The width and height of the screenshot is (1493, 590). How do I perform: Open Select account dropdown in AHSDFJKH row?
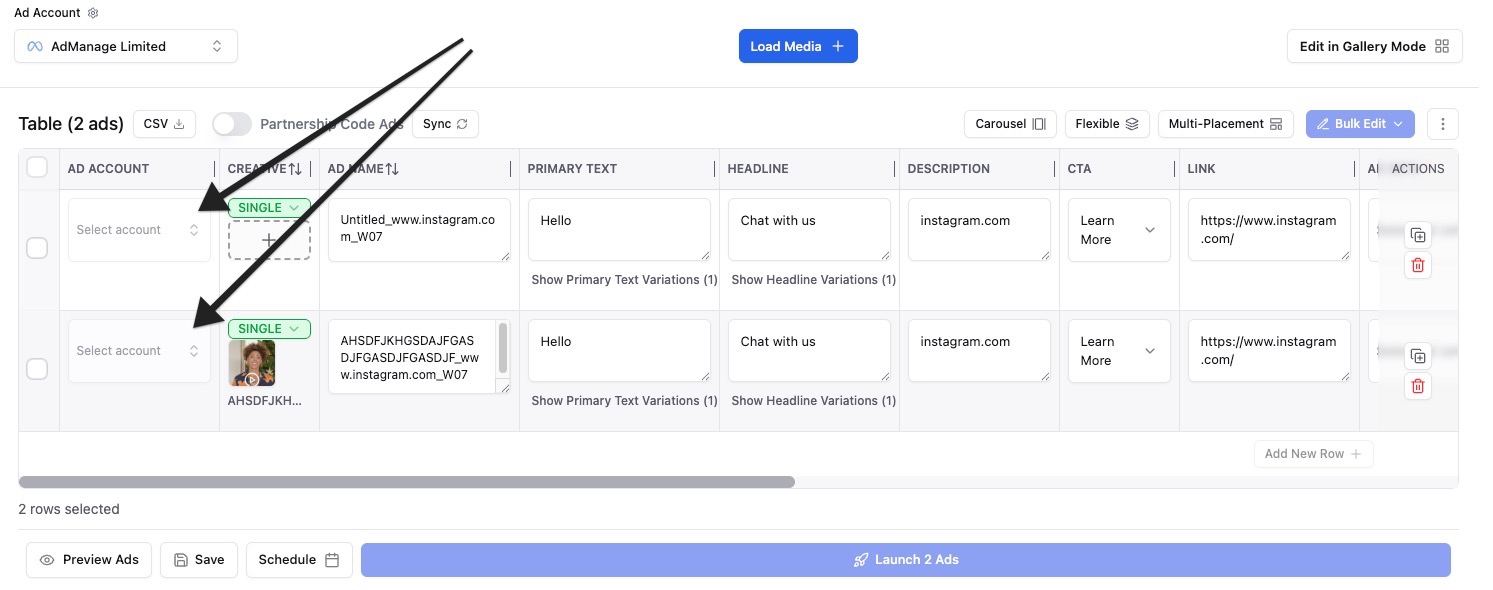(x=139, y=351)
